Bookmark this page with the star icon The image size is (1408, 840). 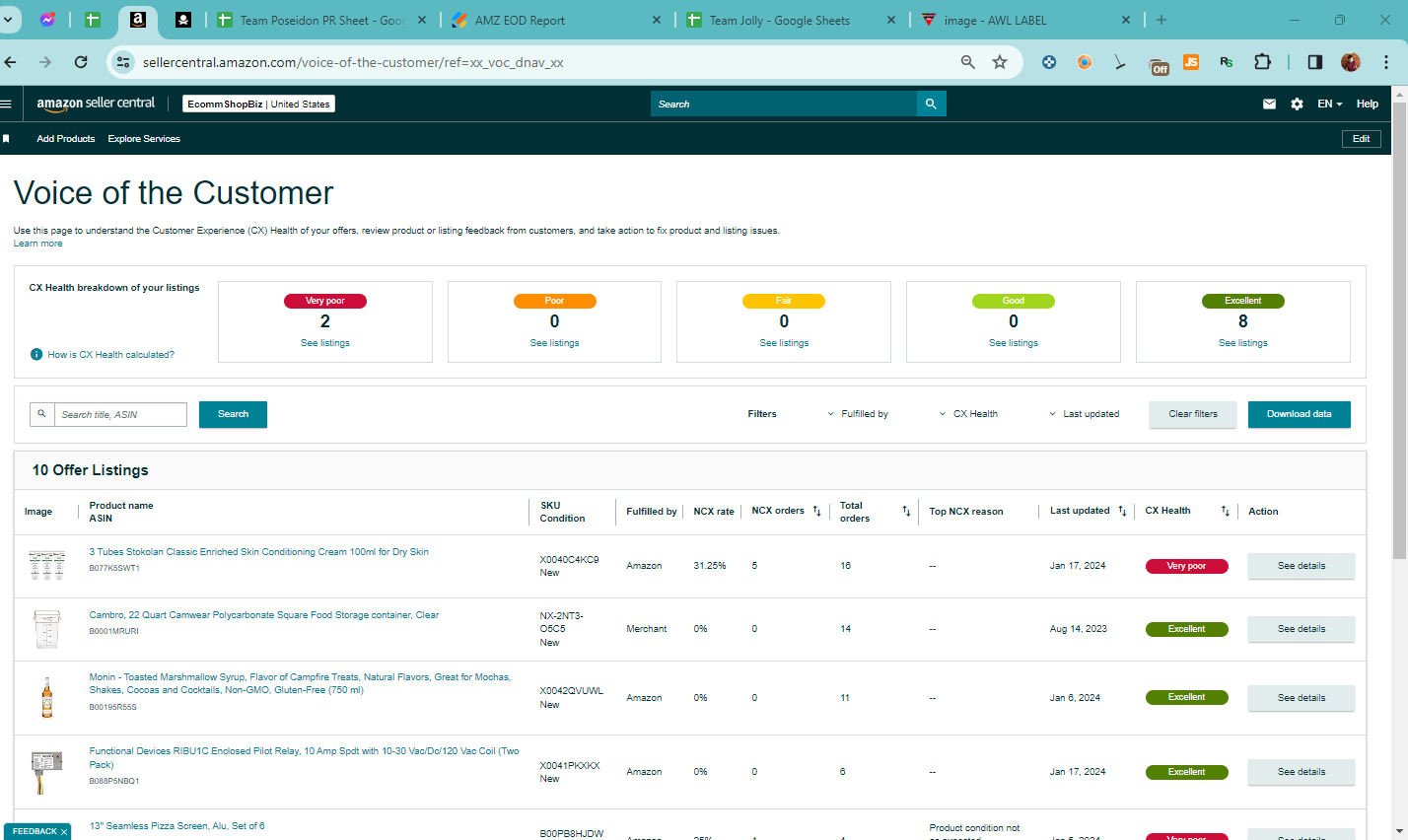pos(1000,62)
